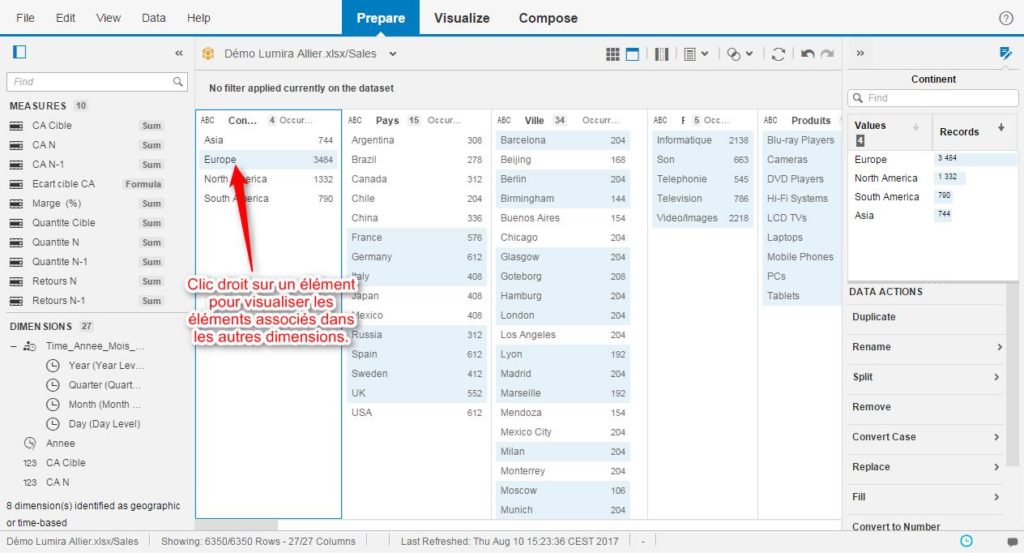Click the refresh dataset icon
The height and width of the screenshot is (553, 1024).
[778, 54]
